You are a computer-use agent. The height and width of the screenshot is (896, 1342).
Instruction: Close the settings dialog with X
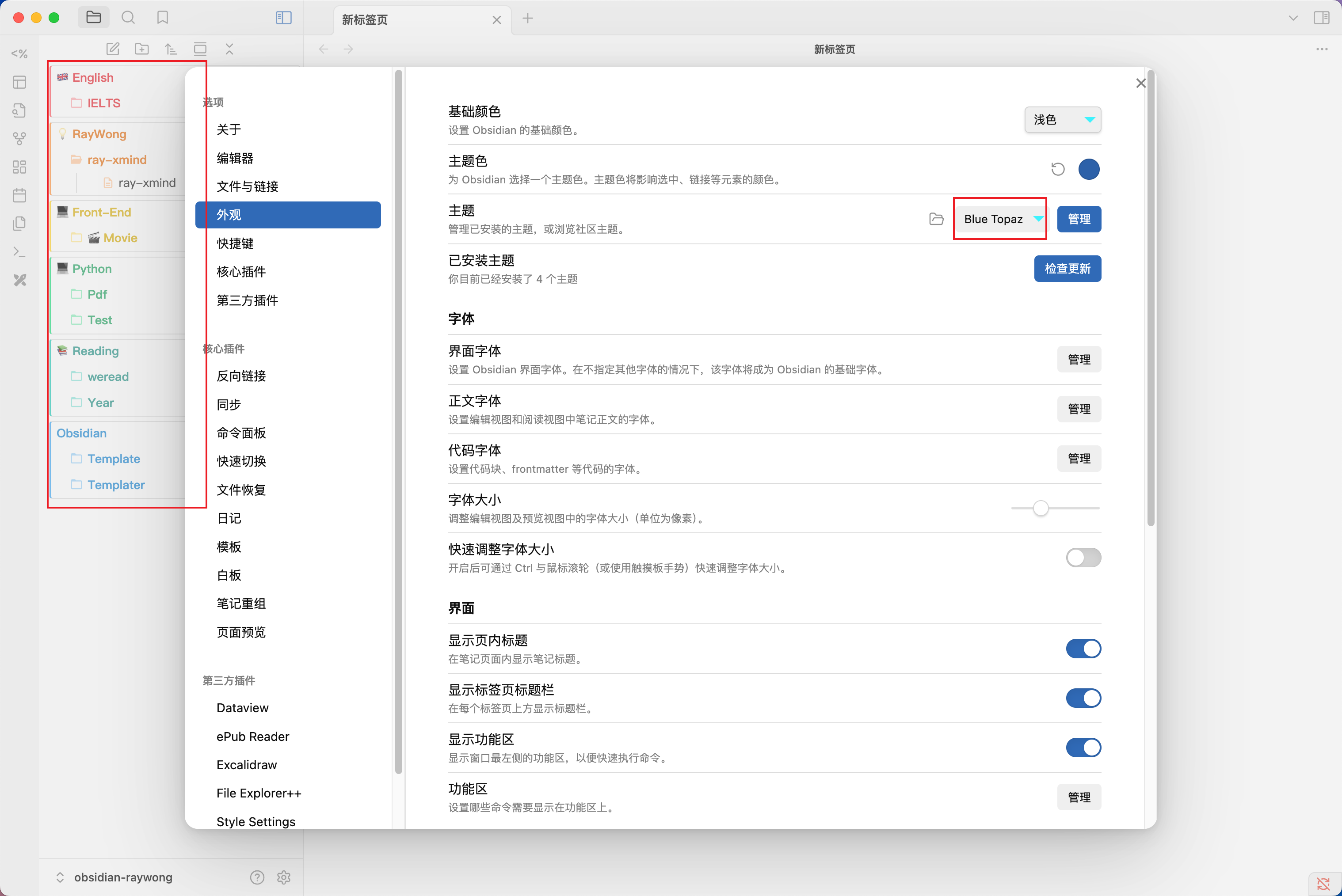[x=1141, y=84]
